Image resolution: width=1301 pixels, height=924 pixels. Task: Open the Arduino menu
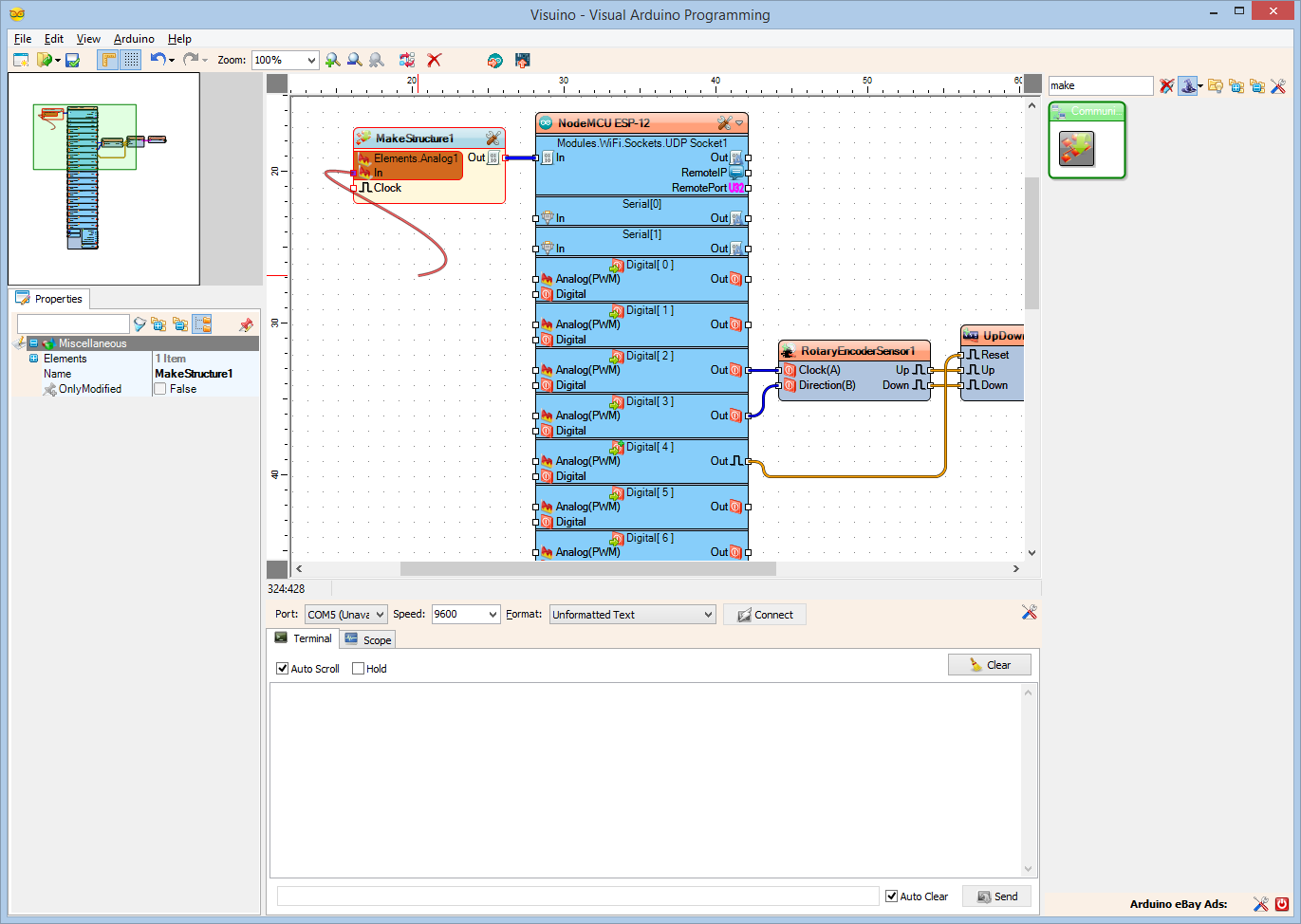point(134,39)
